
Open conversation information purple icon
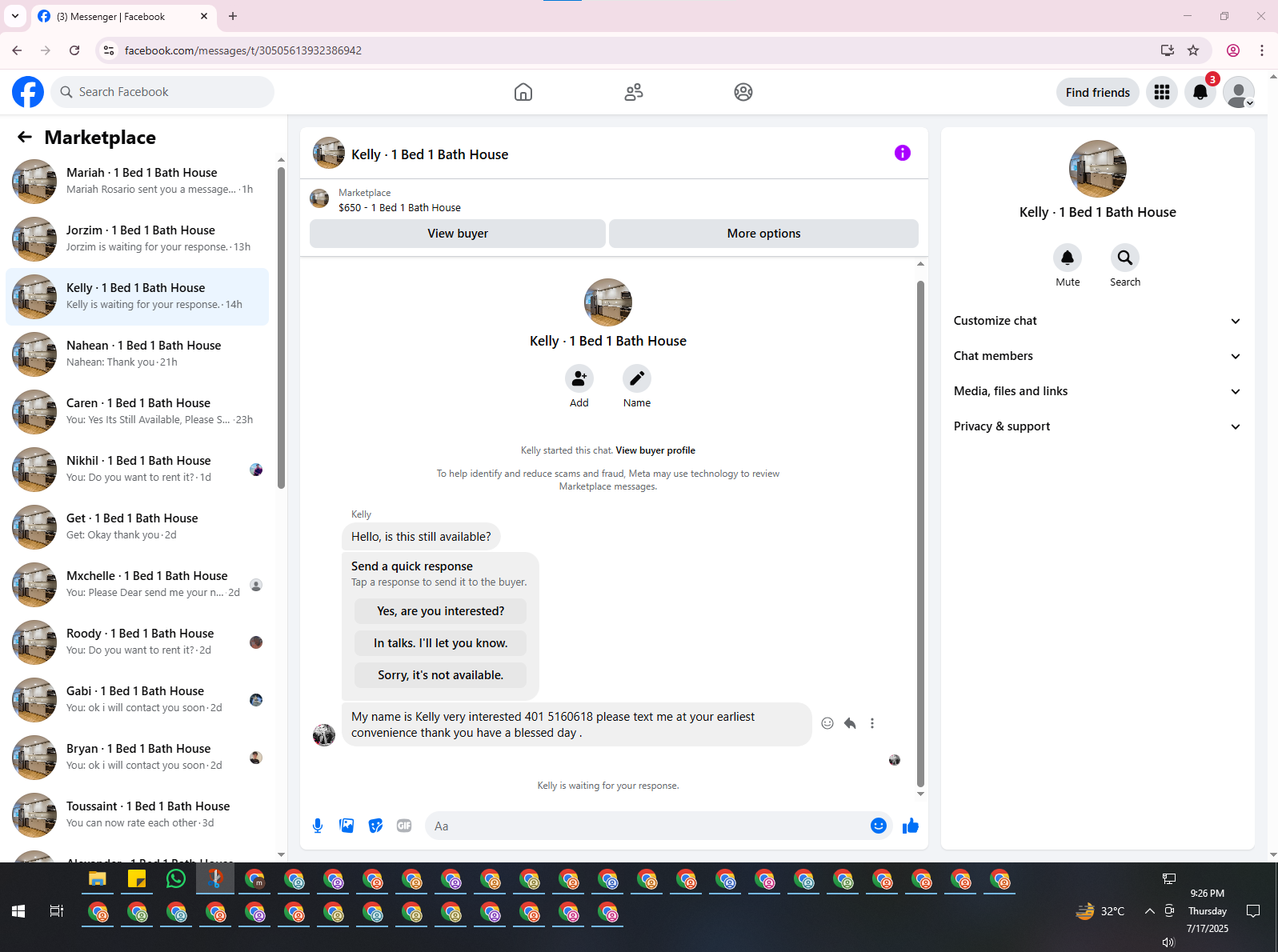[x=903, y=153]
